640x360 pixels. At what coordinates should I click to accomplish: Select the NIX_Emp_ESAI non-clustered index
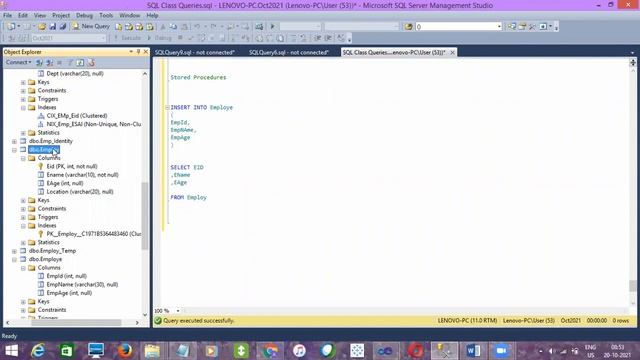(94, 124)
